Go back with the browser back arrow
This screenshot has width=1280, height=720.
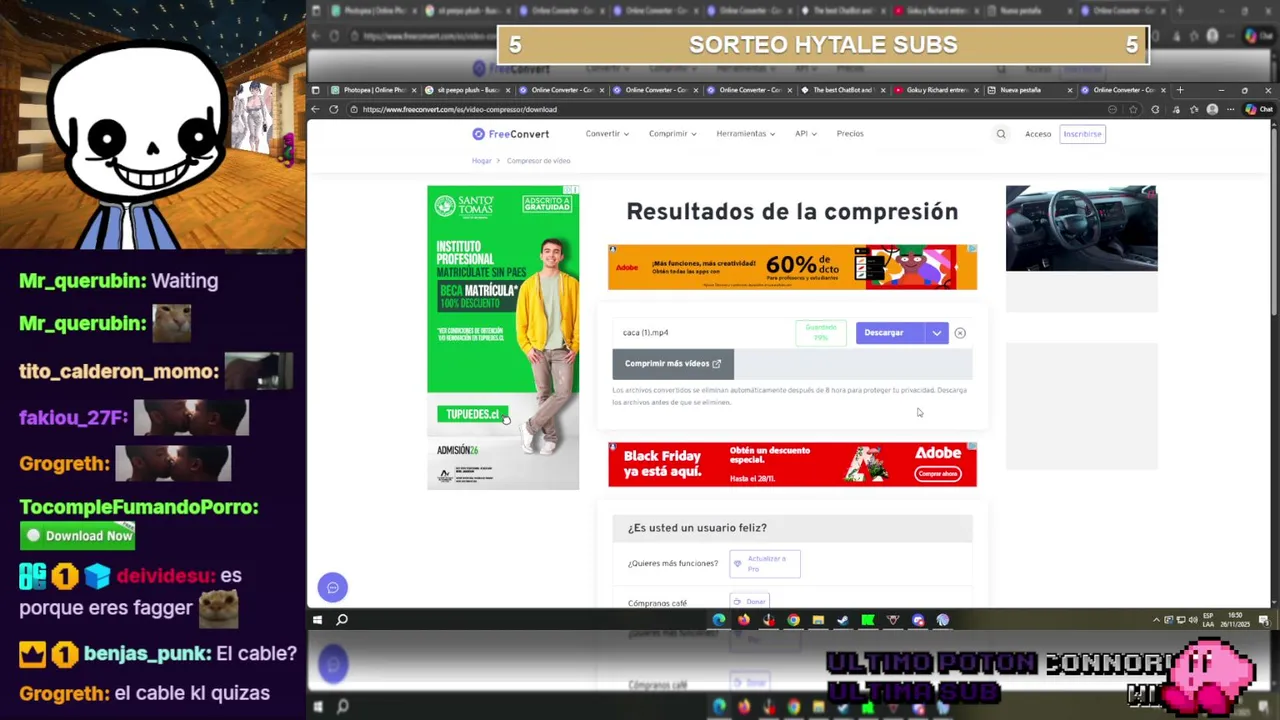(316, 109)
